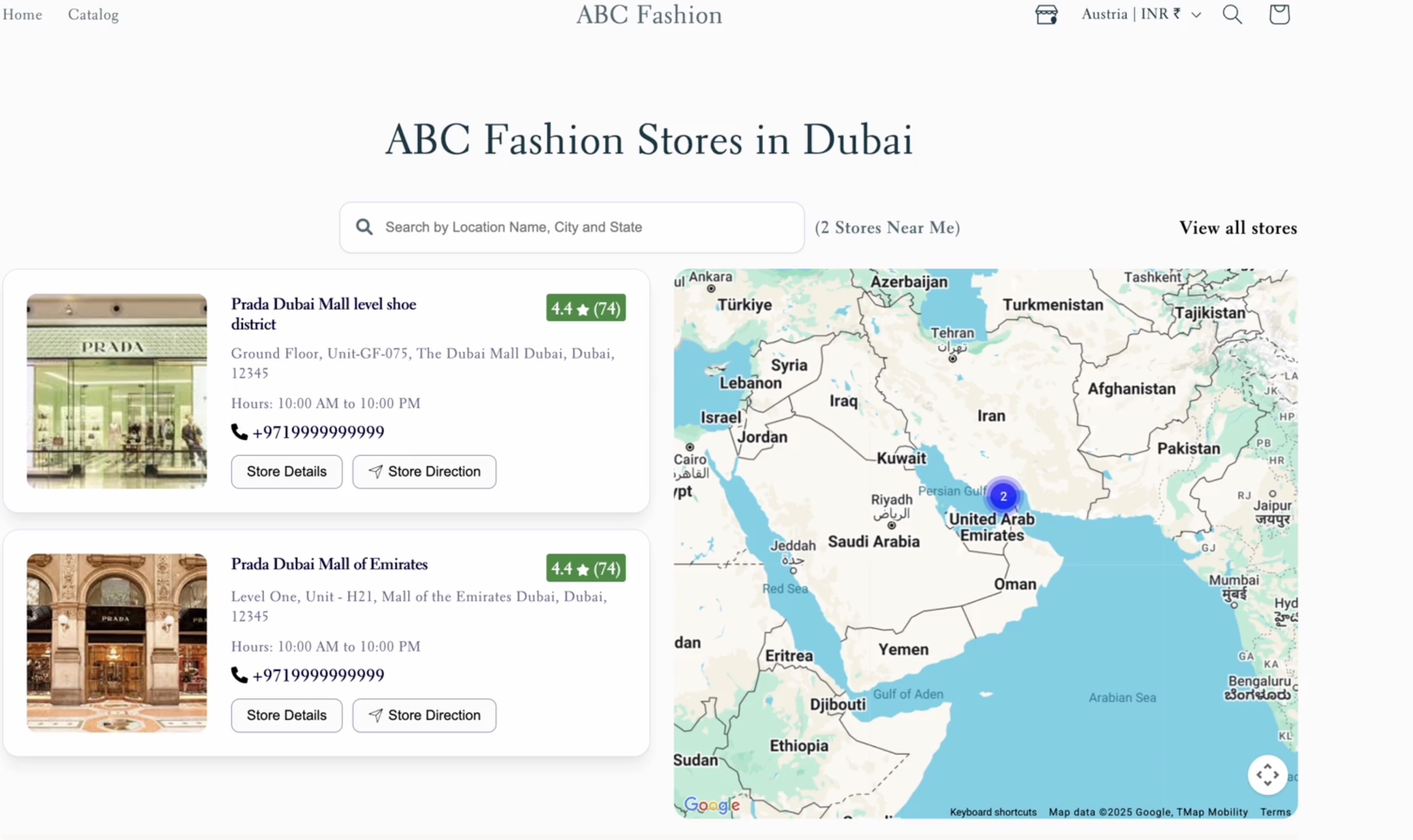
Task: Open Keyboard shortcuts on the map
Action: point(993,812)
